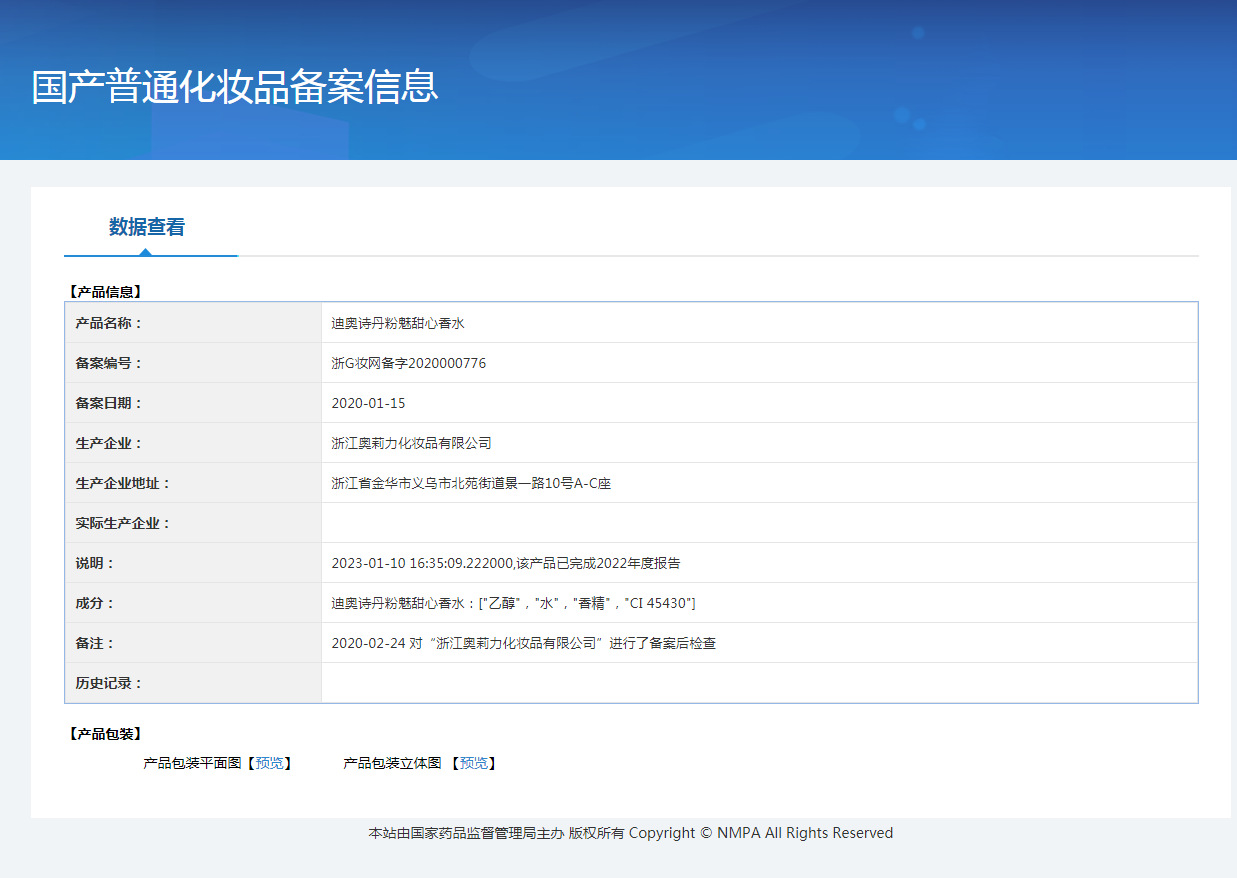Click the 历史记录 row label

(109, 683)
